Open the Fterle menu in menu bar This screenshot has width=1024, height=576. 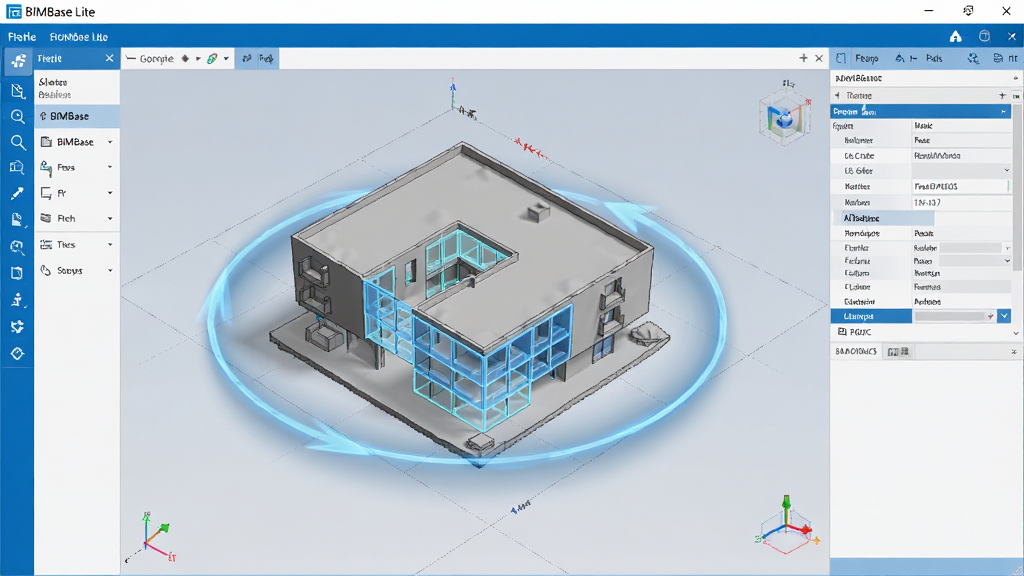pyautogui.click(x=22, y=37)
